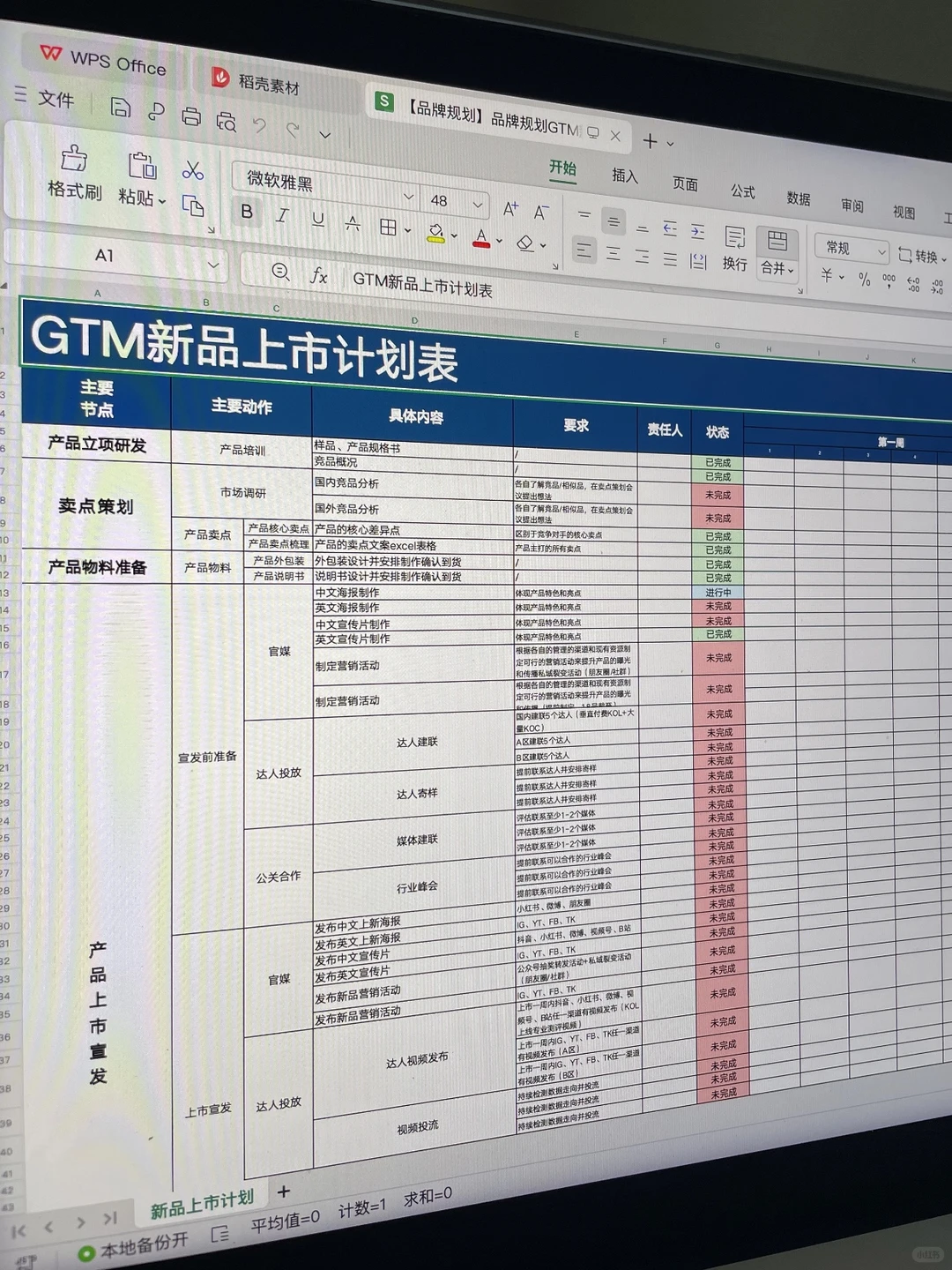Viewport: 952px width, 1270px height.
Task: Switch to the 插入 ribbon tab
Action: click(626, 177)
